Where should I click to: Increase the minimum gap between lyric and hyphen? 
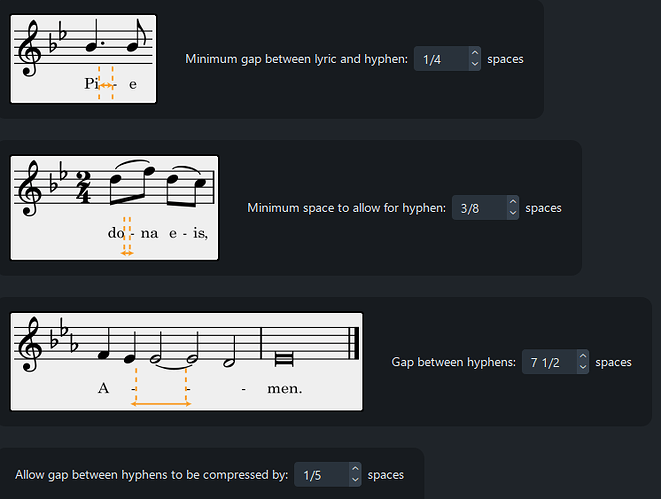tap(474, 54)
